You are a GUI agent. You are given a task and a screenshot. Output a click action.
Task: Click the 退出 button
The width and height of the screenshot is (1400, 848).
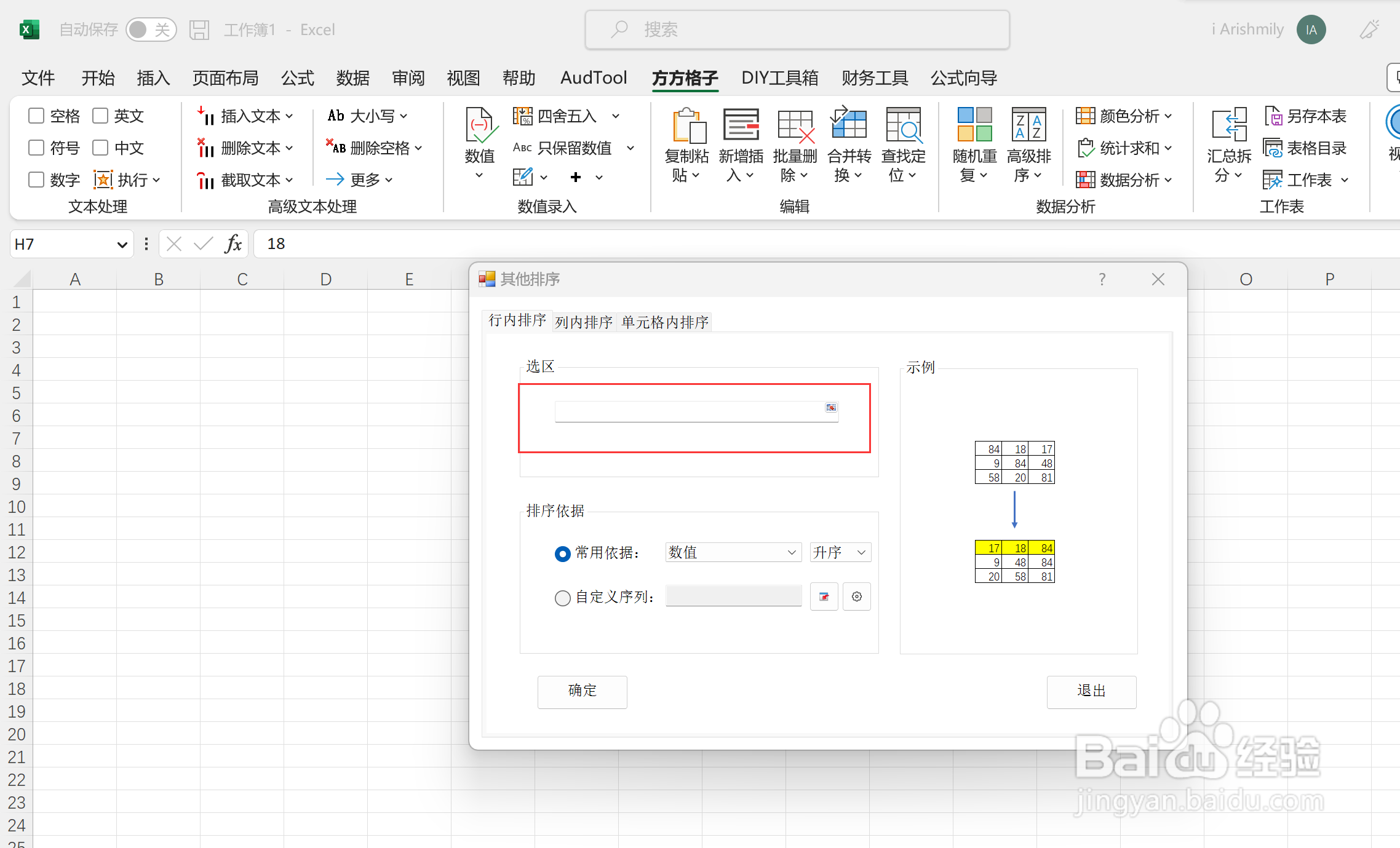point(1091,691)
